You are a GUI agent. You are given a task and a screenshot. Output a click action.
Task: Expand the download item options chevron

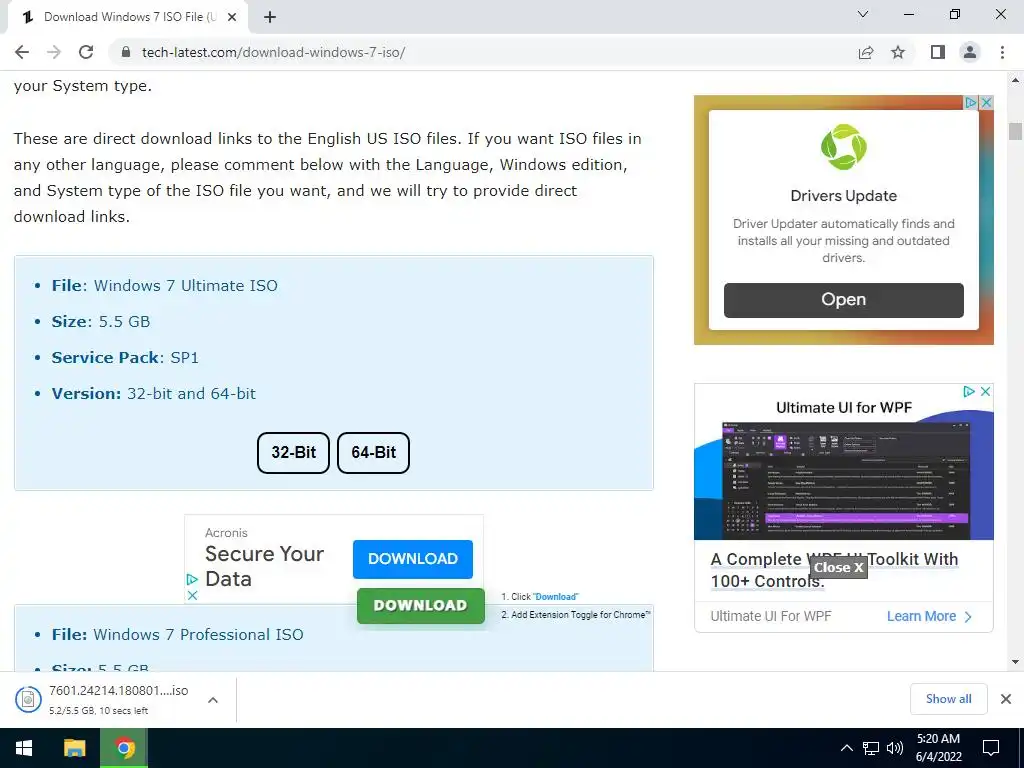[213, 700]
